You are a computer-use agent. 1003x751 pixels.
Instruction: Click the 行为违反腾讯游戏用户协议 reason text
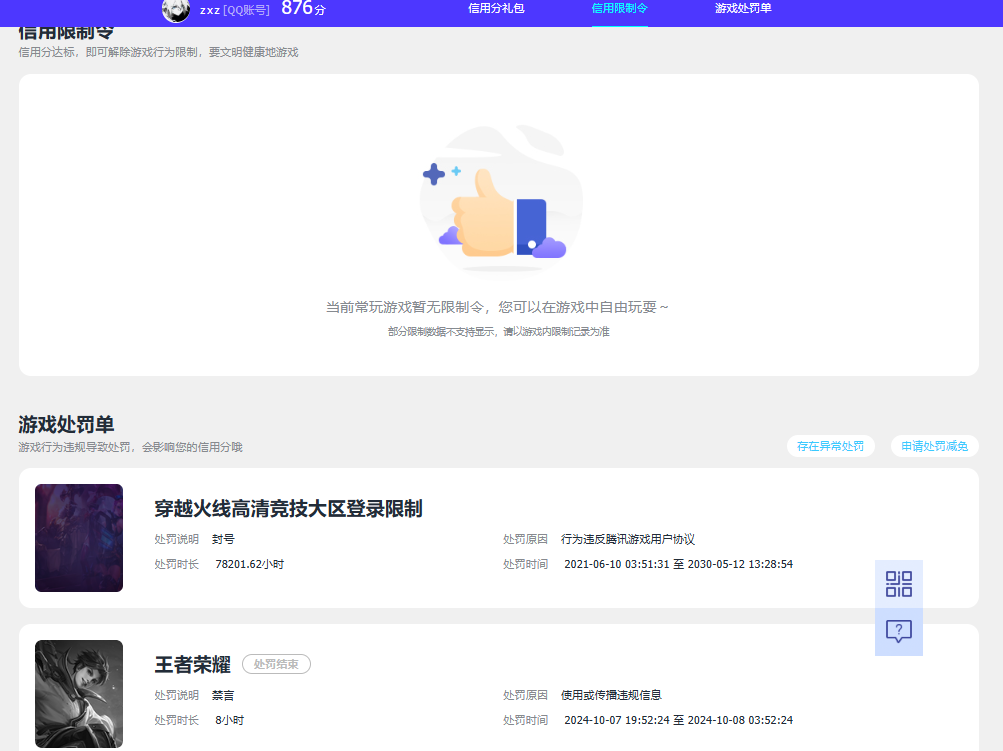[x=628, y=539]
